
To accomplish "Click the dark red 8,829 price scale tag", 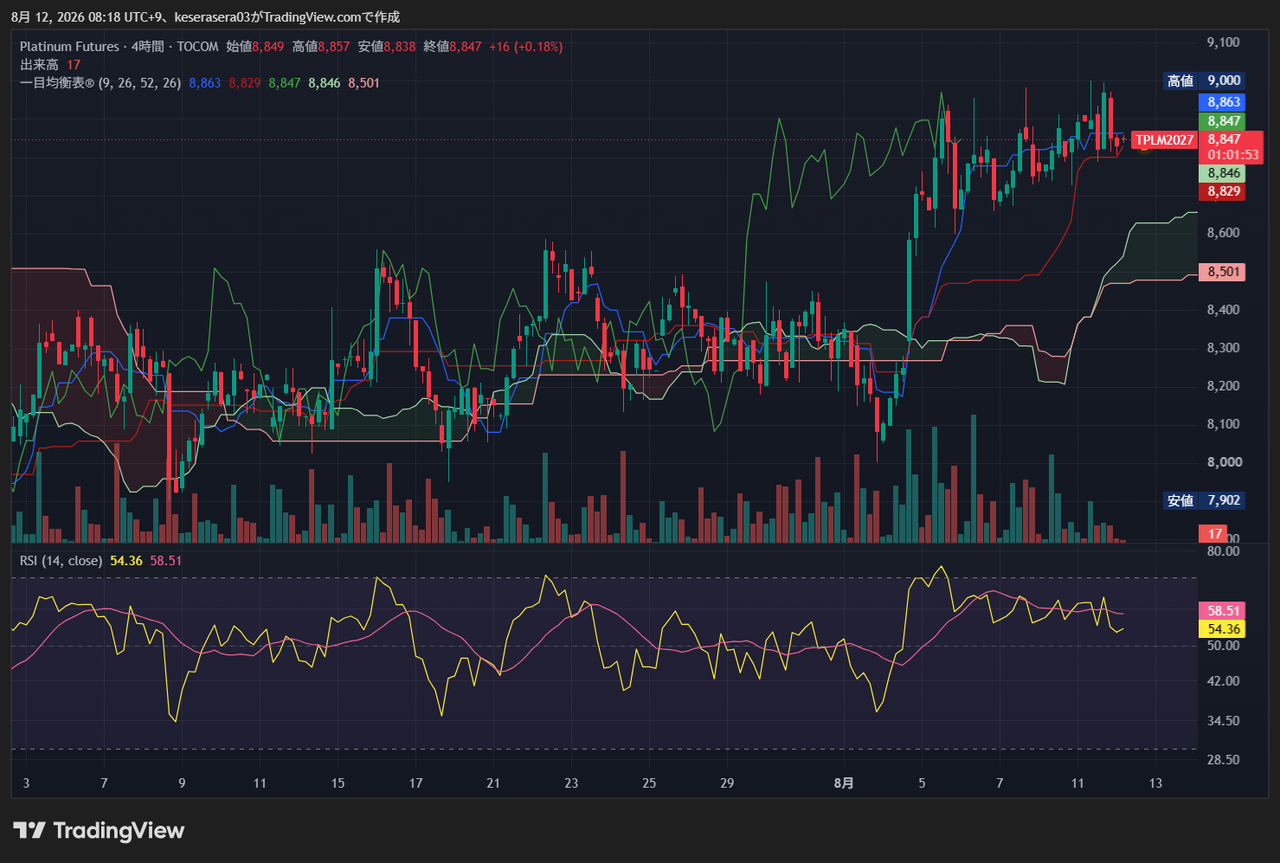I will (1221, 191).
